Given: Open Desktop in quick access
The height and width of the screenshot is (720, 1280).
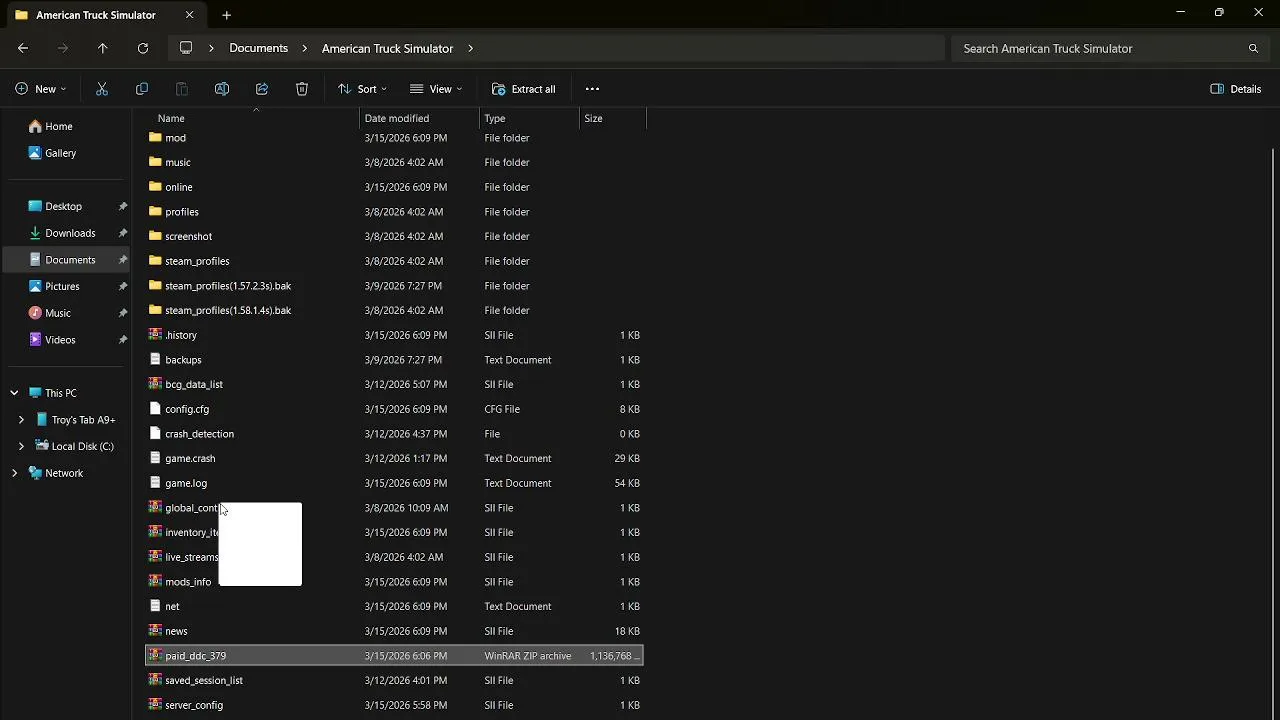Looking at the screenshot, I should (x=63, y=206).
